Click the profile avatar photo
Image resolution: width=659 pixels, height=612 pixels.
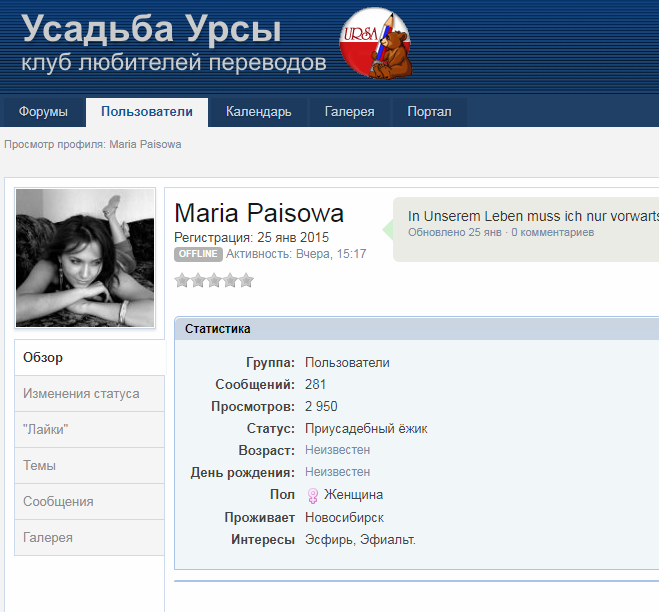point(85,258)
